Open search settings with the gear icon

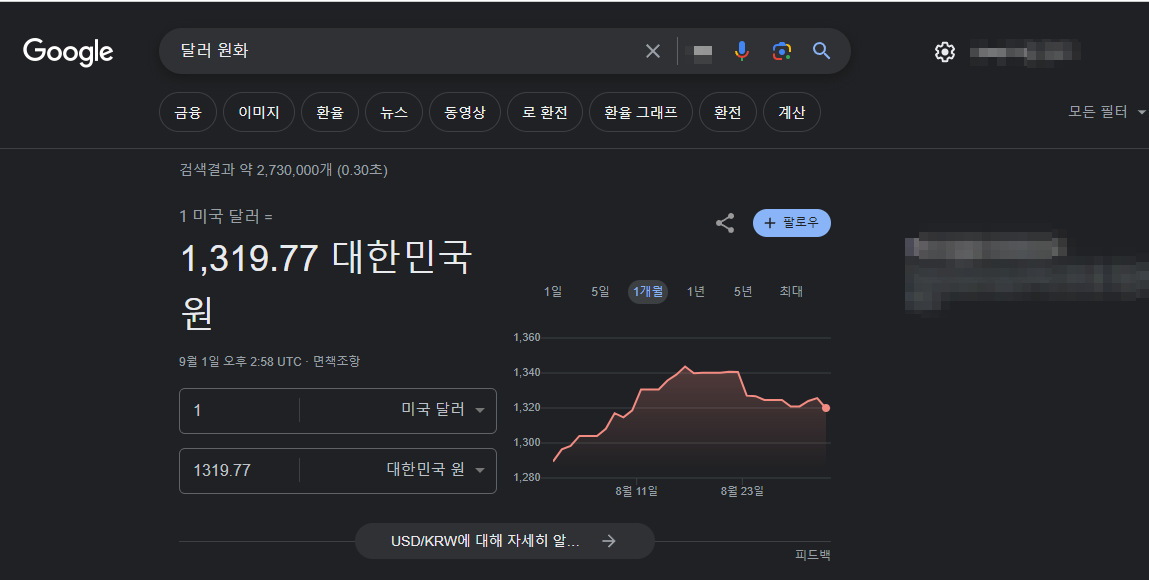(x=943, y=51)
